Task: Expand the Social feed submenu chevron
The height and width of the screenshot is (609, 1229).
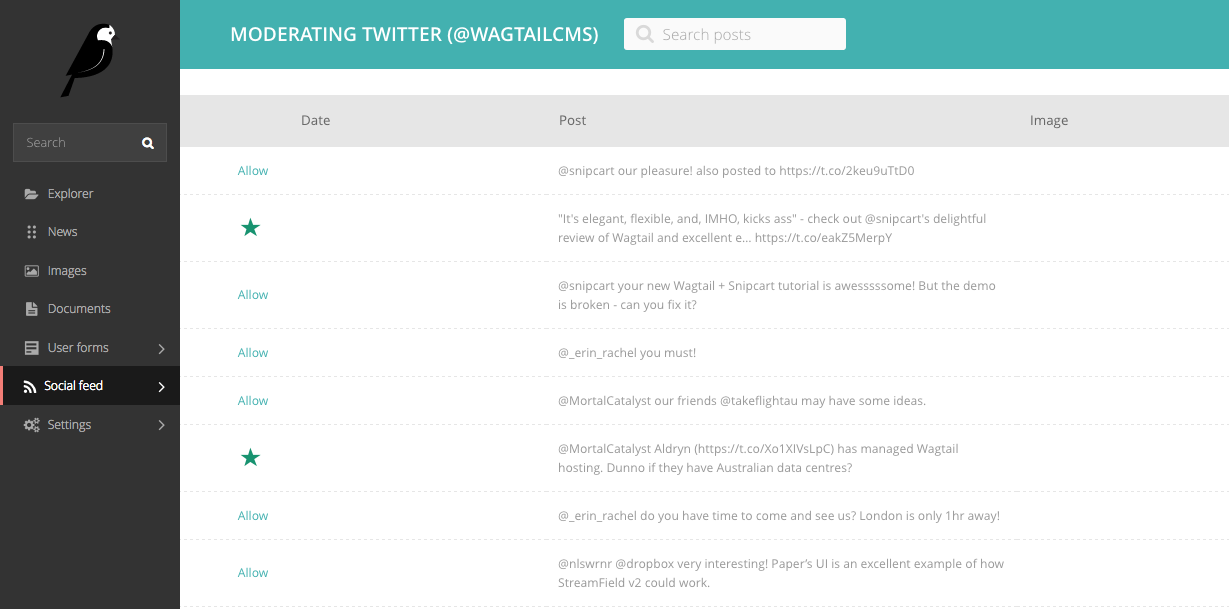Action: (162, 386)
